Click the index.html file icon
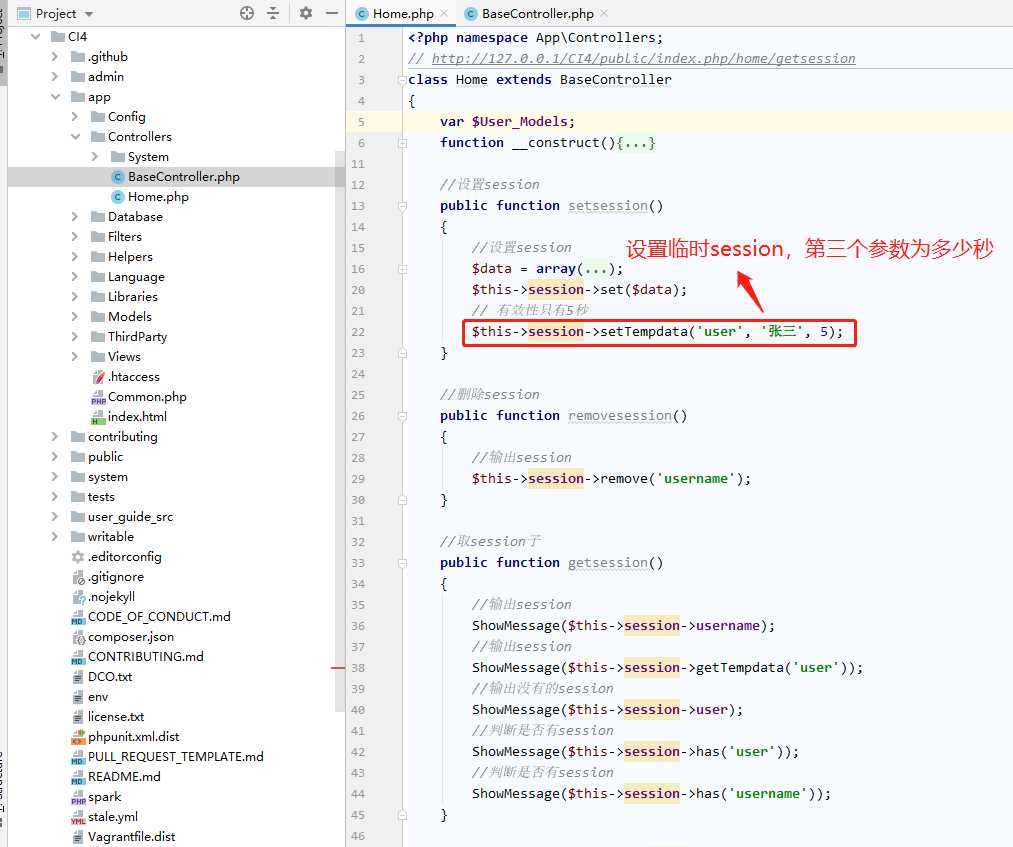Image resolution: width=1013 pixels, height=847 pixels. click(x=98, y=417)
